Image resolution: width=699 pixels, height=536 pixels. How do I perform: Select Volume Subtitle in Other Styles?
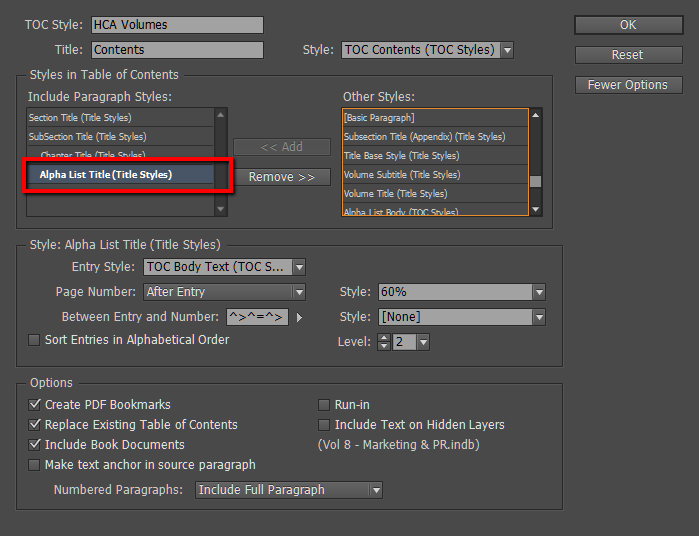click(435, 174)
